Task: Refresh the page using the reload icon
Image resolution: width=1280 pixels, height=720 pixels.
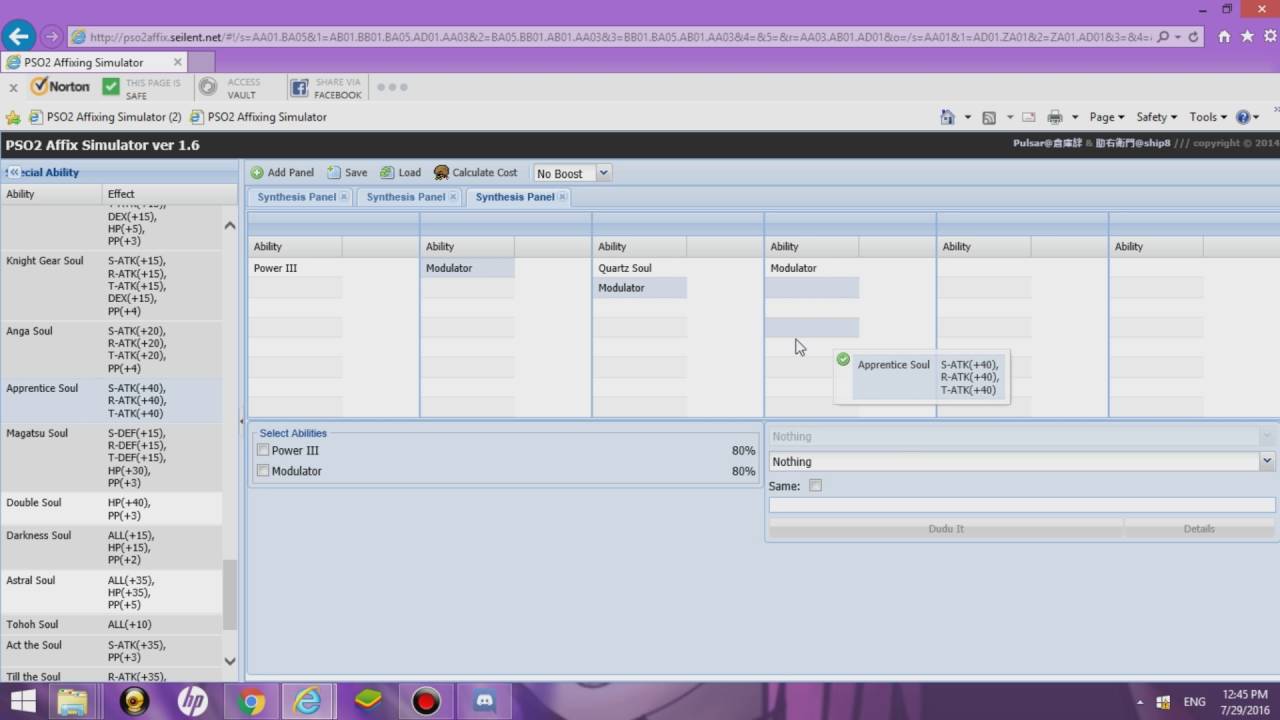Action: tap(1193, 37)
